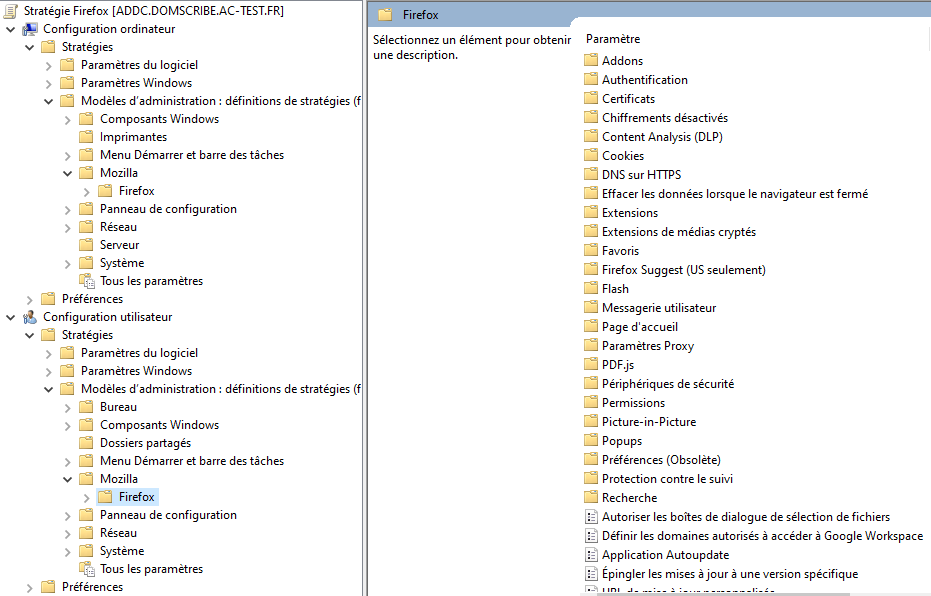Click the Recherche folder icon
This screenshot has height=596, width=931.
point(591,497)
